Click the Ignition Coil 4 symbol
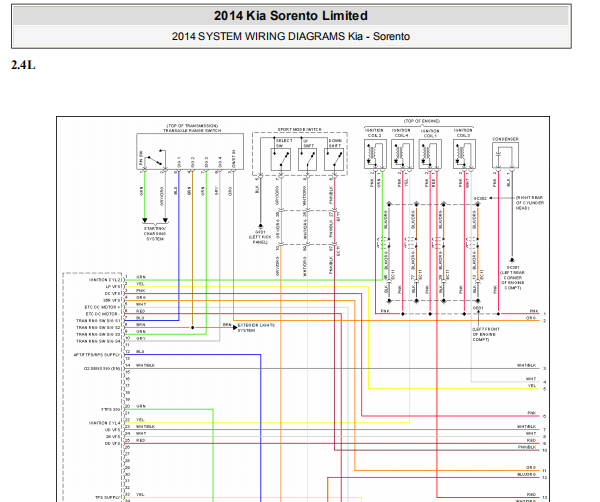Viewport: 600px width, 502px height. pos(403,154)
